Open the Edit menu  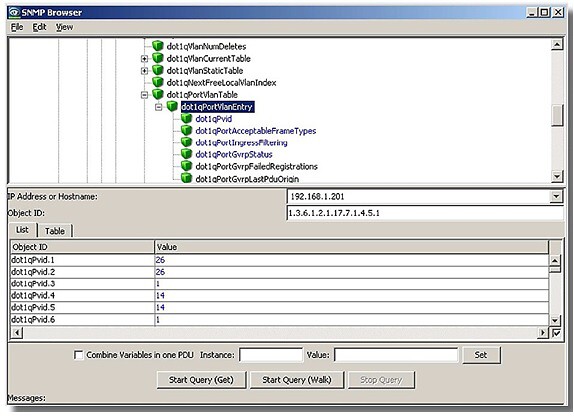tap(39, 27)
